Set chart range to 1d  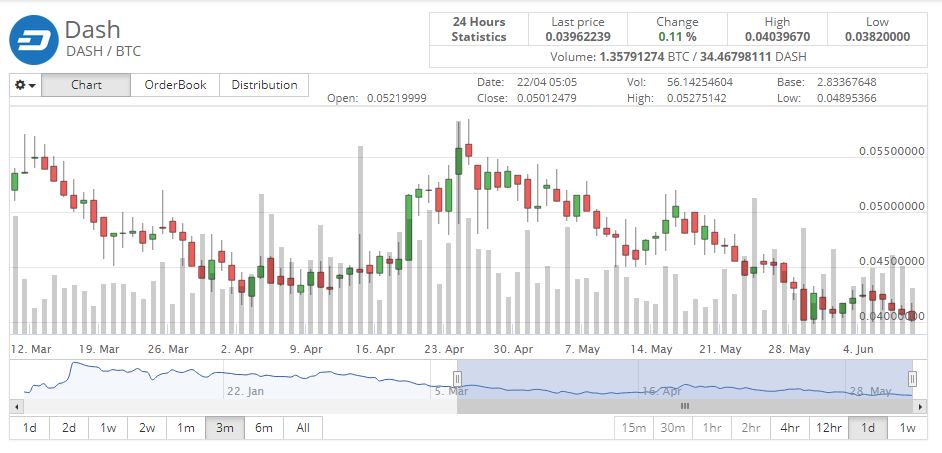click(29, 428)
